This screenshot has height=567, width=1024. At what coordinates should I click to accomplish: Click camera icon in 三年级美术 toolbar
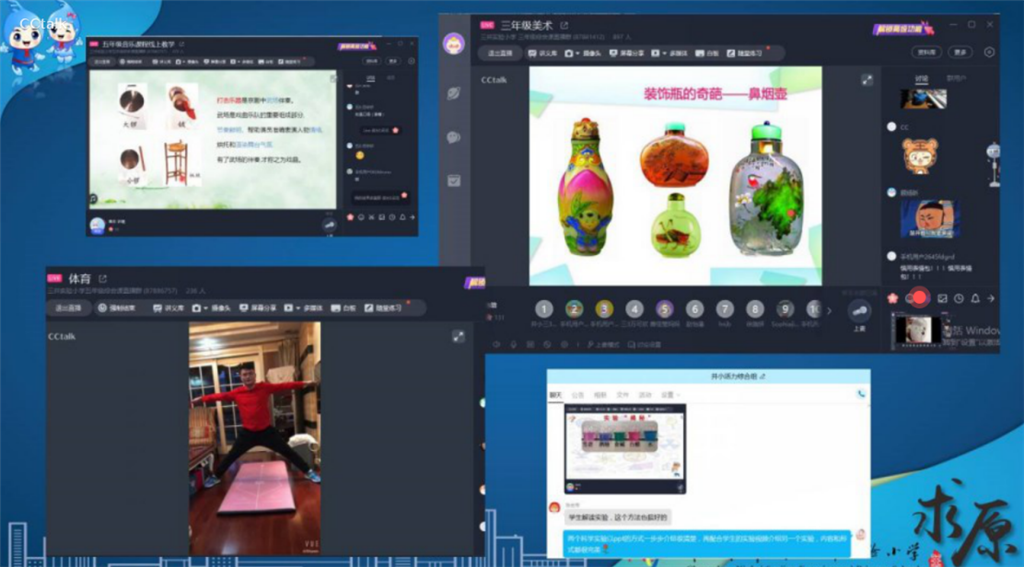(569, 53)
